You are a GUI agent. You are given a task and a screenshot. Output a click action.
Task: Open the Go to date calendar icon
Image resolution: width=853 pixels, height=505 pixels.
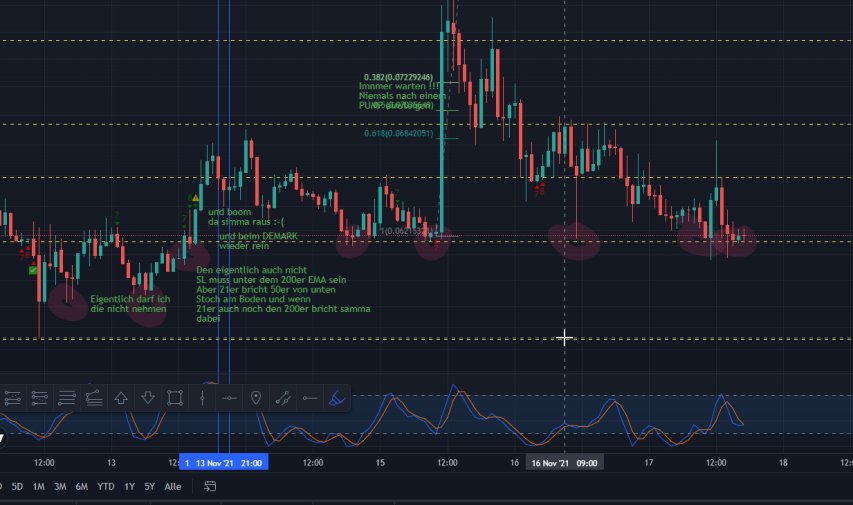[210, 486]
